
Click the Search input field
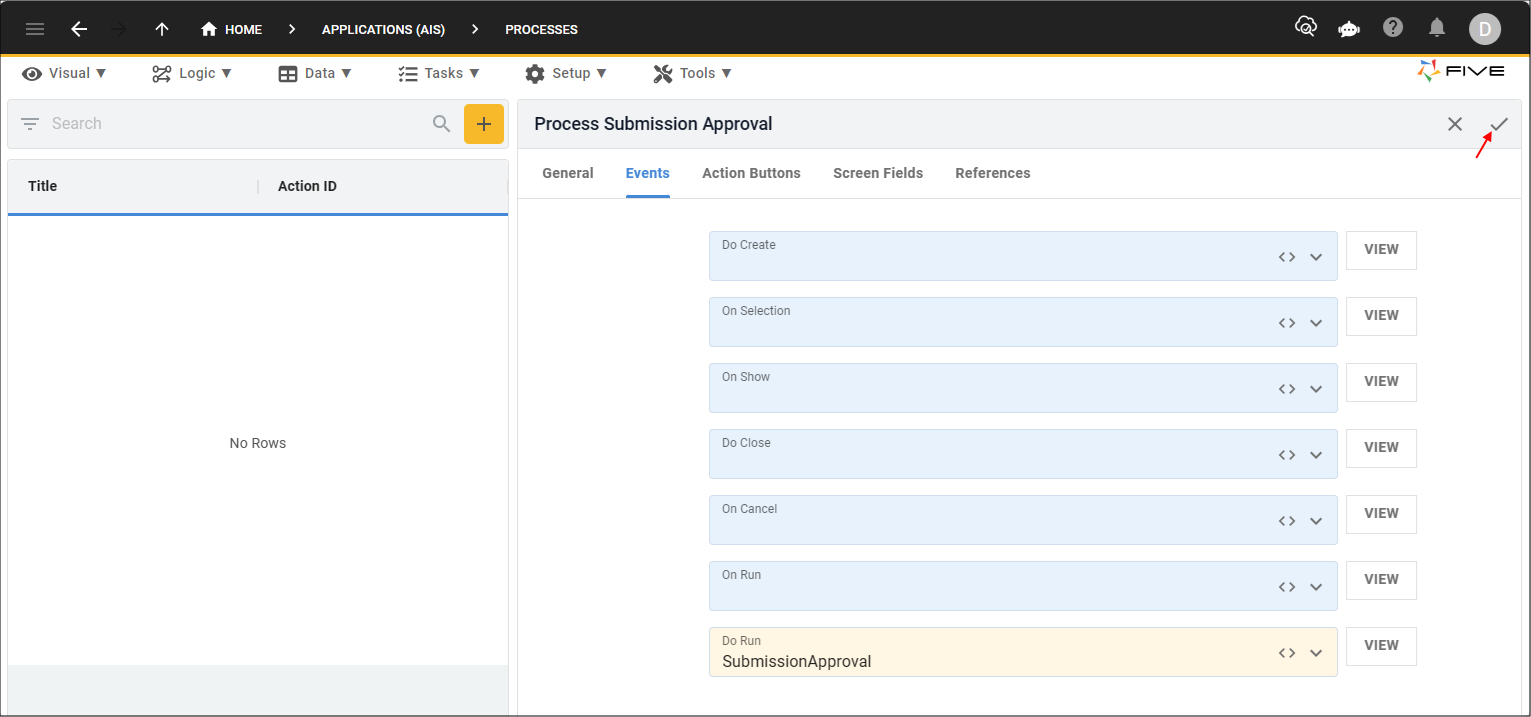click(235, 124)
